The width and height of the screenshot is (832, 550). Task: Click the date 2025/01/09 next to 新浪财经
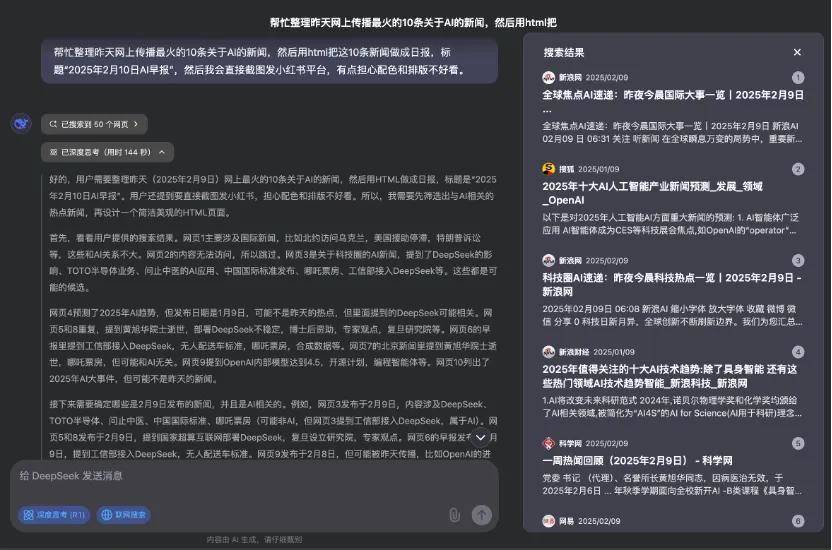tap(614, 352)
